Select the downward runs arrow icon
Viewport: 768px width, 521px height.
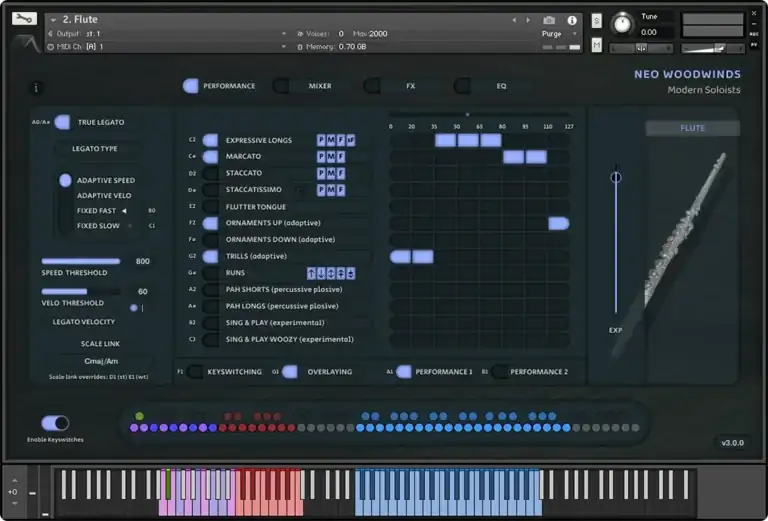pyautogui.click(x=321, y=273)
